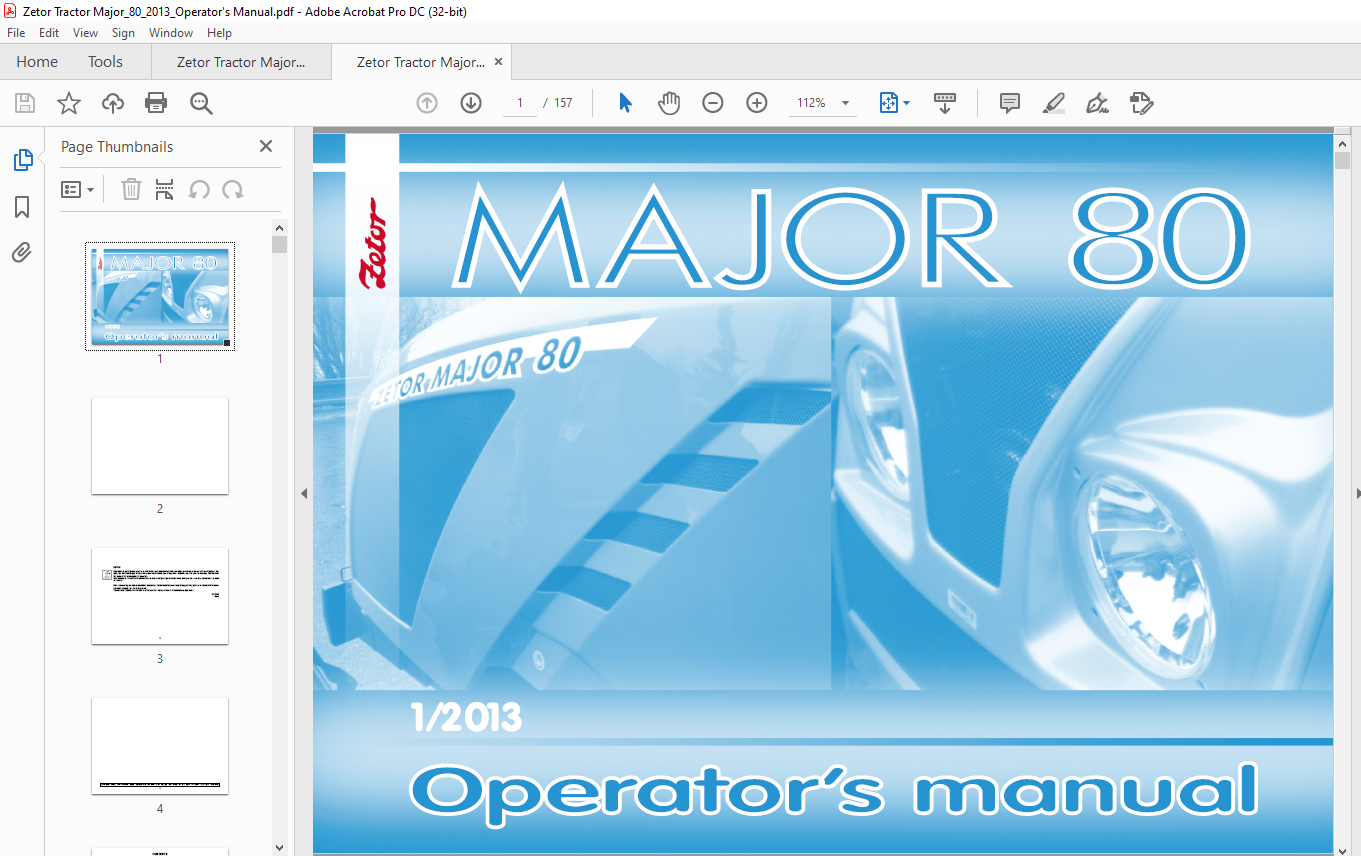The width and height of the screenshot is (1361, 856).
Task: Click document scroll up arrow
Action: coord(1342,143)
